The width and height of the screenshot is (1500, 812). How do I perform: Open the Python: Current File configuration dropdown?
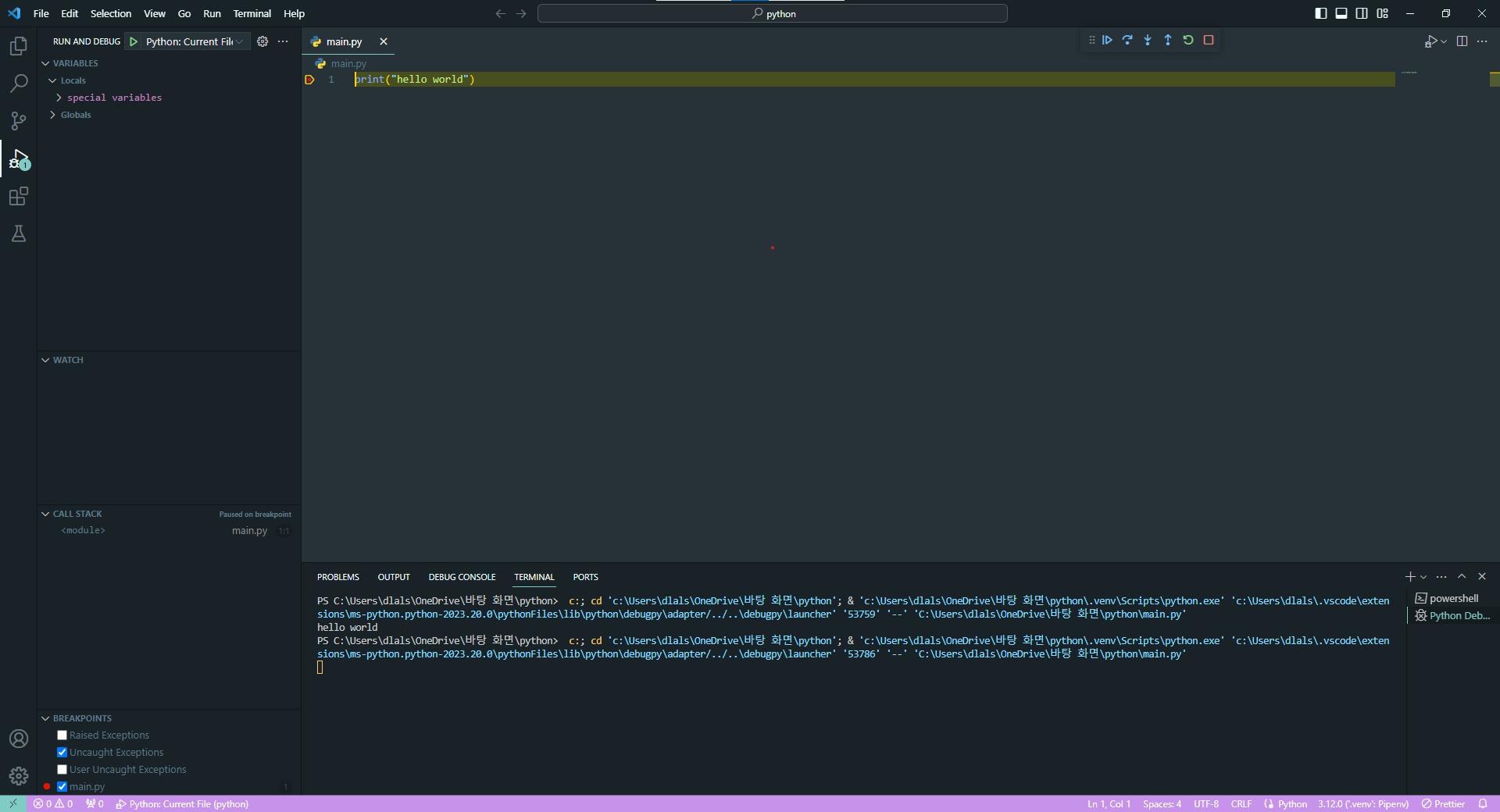(x=195, y=41)
